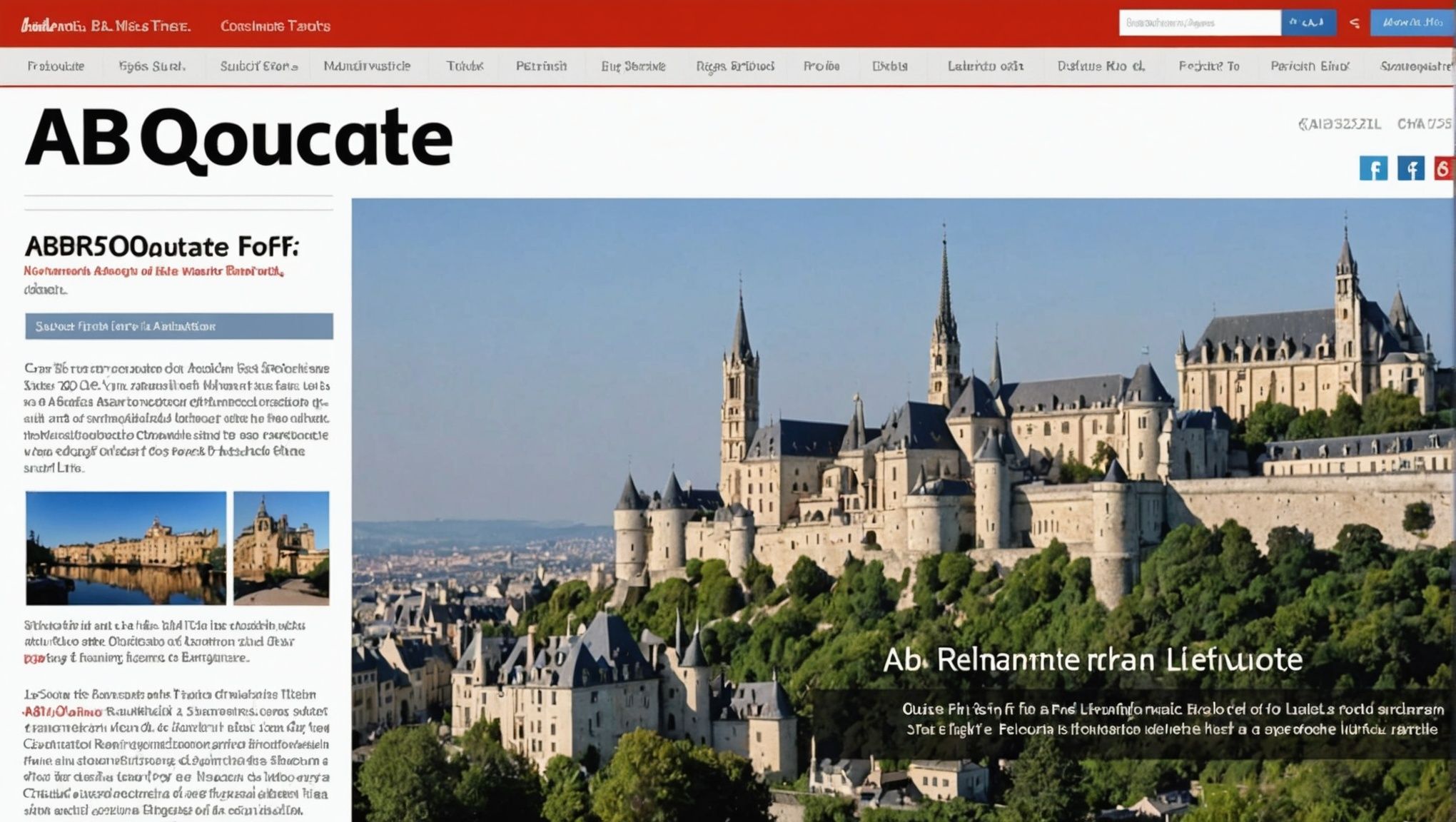Viewport: 1456px width, 822px height.
Task: Open the 'Cosinute Tauts' header link
Action: (x=275, y=26)
